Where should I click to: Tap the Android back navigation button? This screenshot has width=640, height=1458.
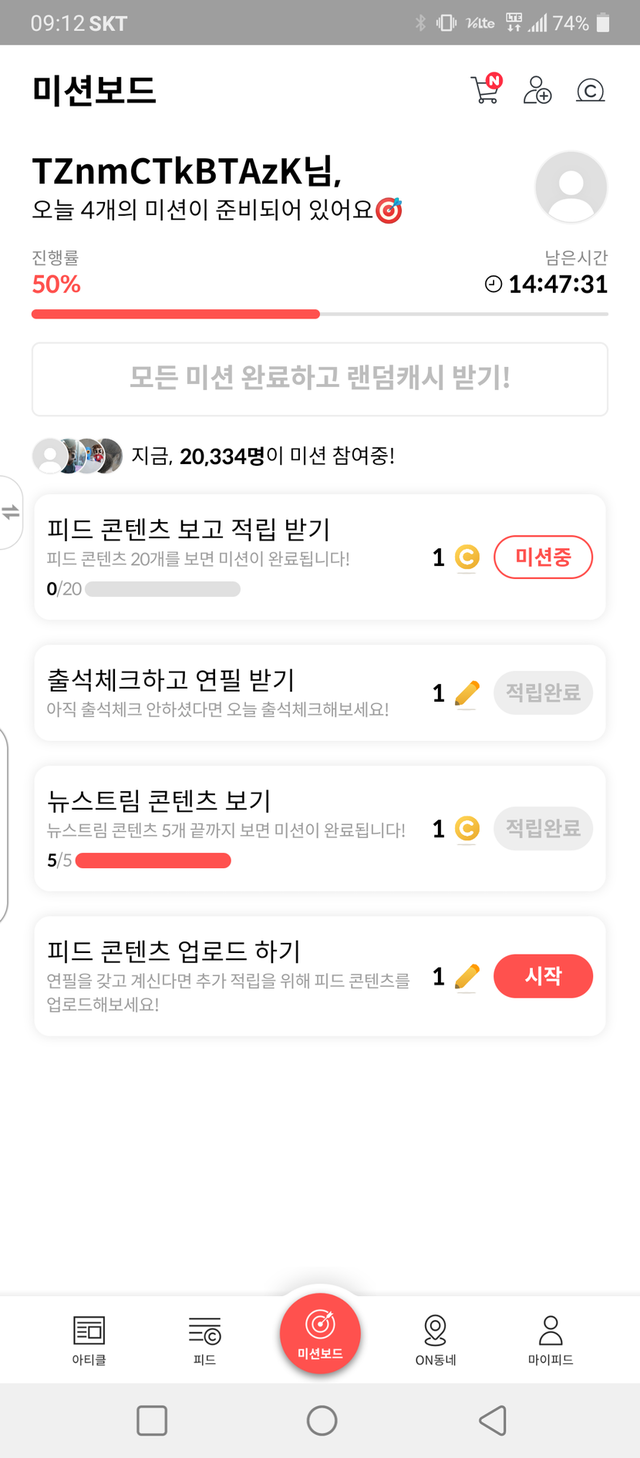tap(491, 1420)
